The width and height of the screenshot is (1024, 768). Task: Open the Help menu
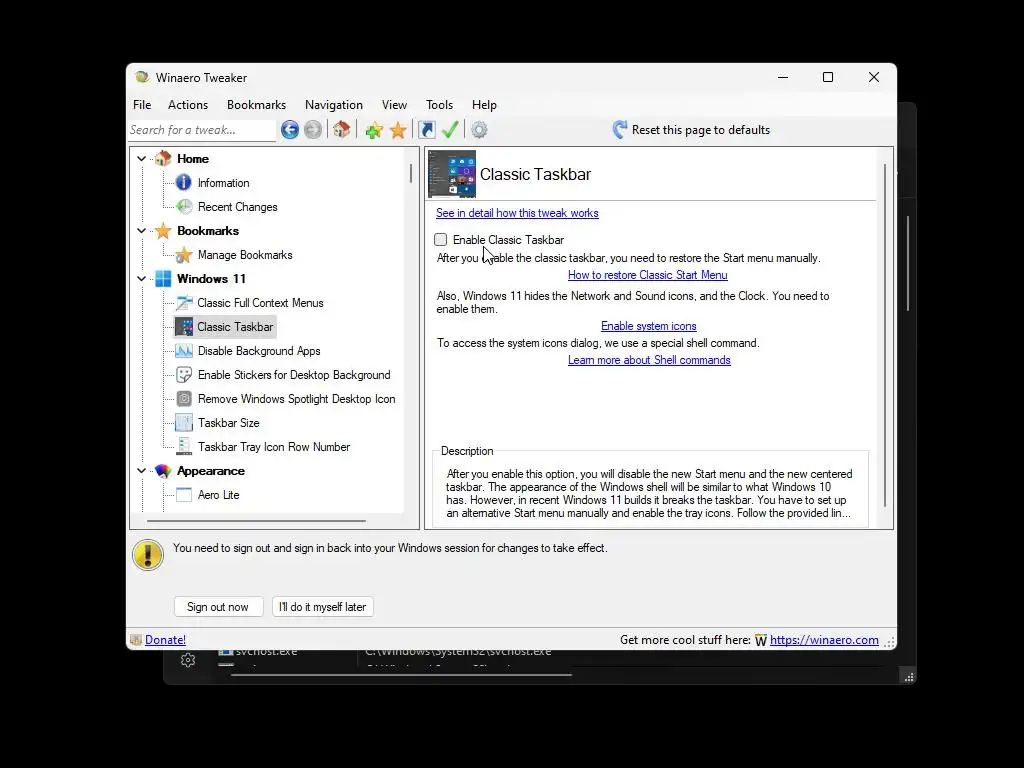[484, 104]
